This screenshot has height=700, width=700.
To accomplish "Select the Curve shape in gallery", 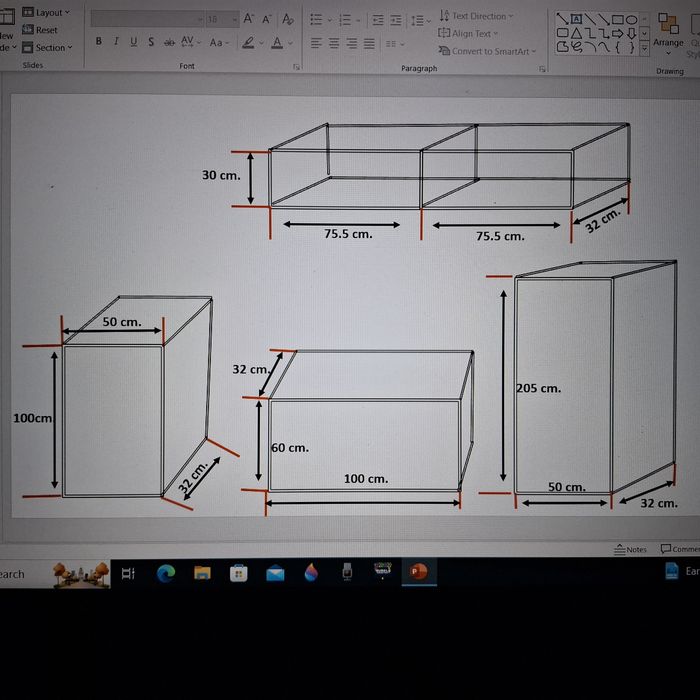I will (x=604, y=47).
